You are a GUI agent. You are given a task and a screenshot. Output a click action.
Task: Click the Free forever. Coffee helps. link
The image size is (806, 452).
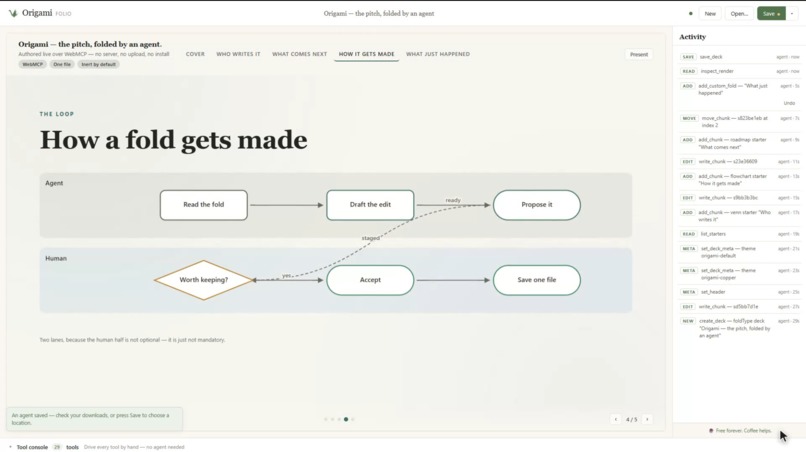(743, 431)
